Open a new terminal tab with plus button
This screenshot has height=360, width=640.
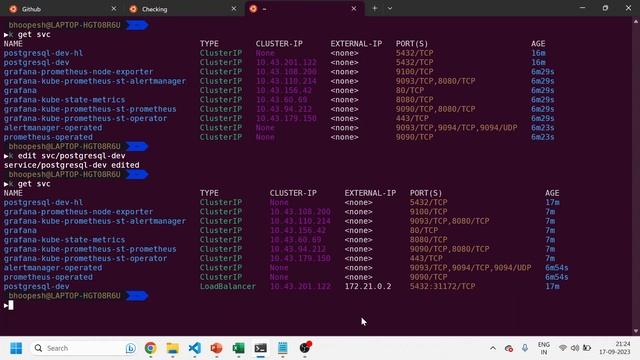[x=375, y=9]
